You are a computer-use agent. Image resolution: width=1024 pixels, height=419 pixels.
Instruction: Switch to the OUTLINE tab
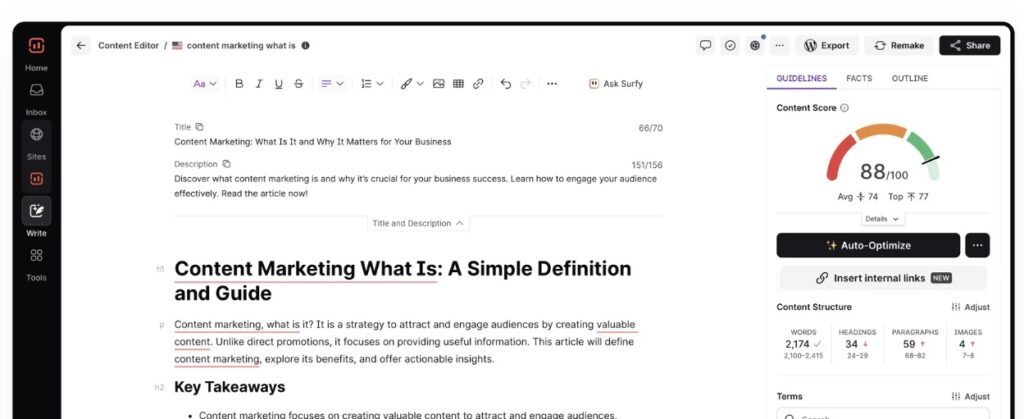coord(910,78)
